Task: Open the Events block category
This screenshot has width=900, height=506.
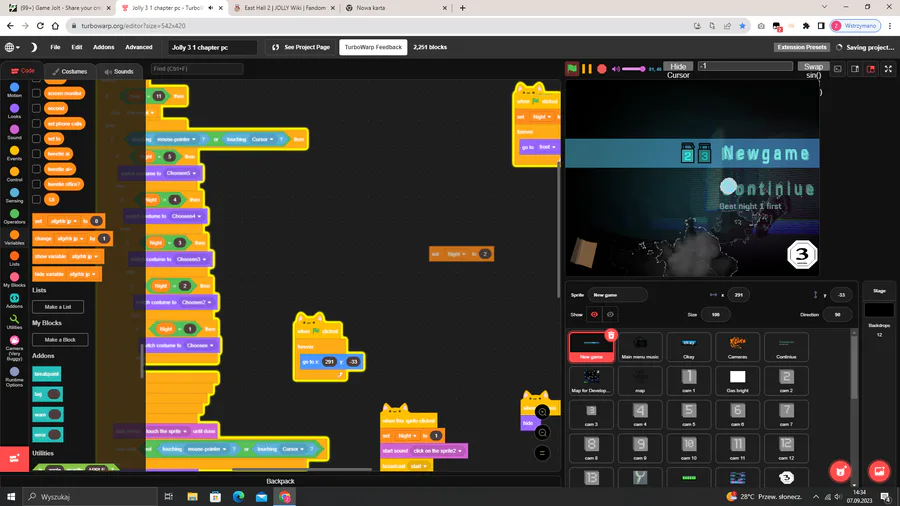Action: click(14, 154)
